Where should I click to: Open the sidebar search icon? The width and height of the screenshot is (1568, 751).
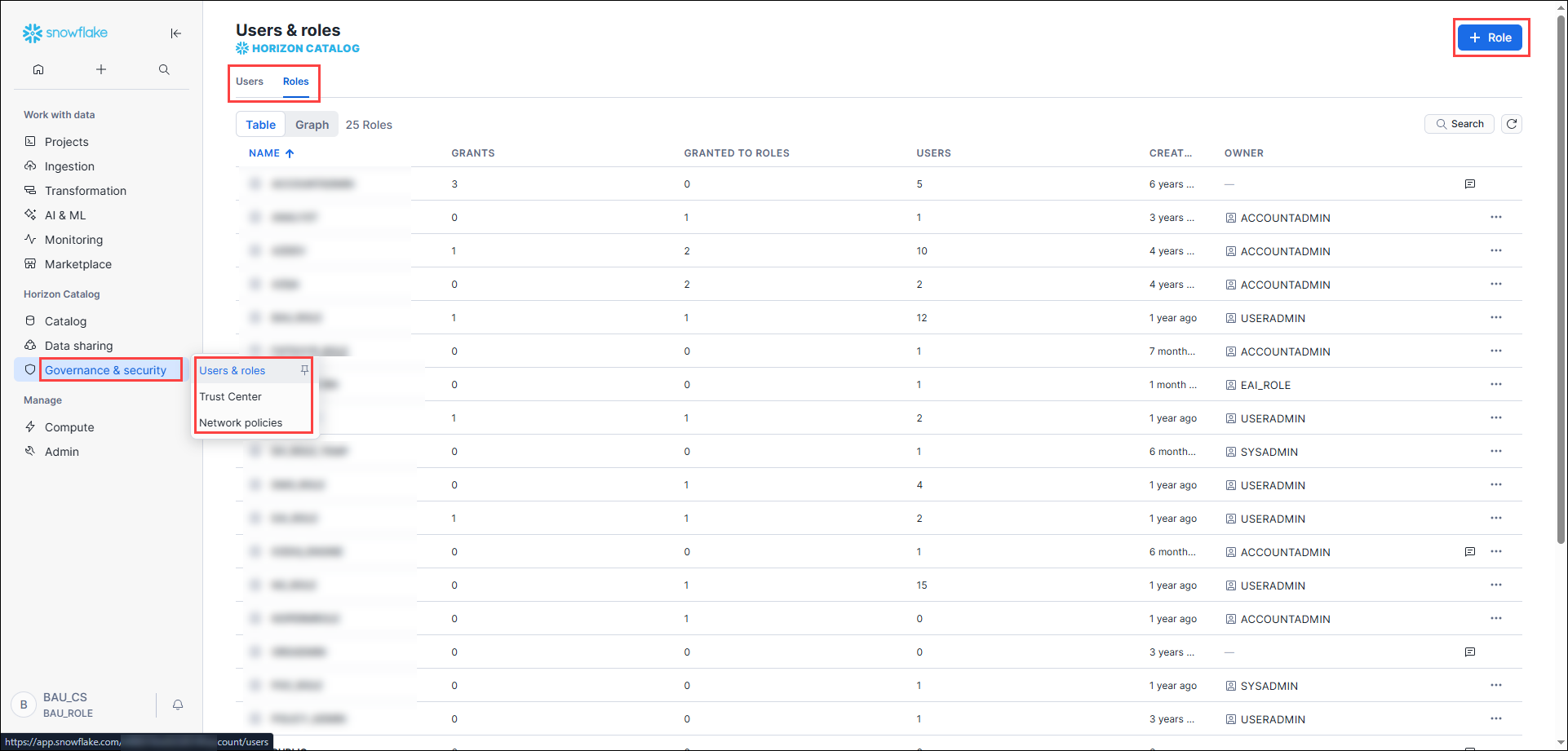[x=164, y=69]
